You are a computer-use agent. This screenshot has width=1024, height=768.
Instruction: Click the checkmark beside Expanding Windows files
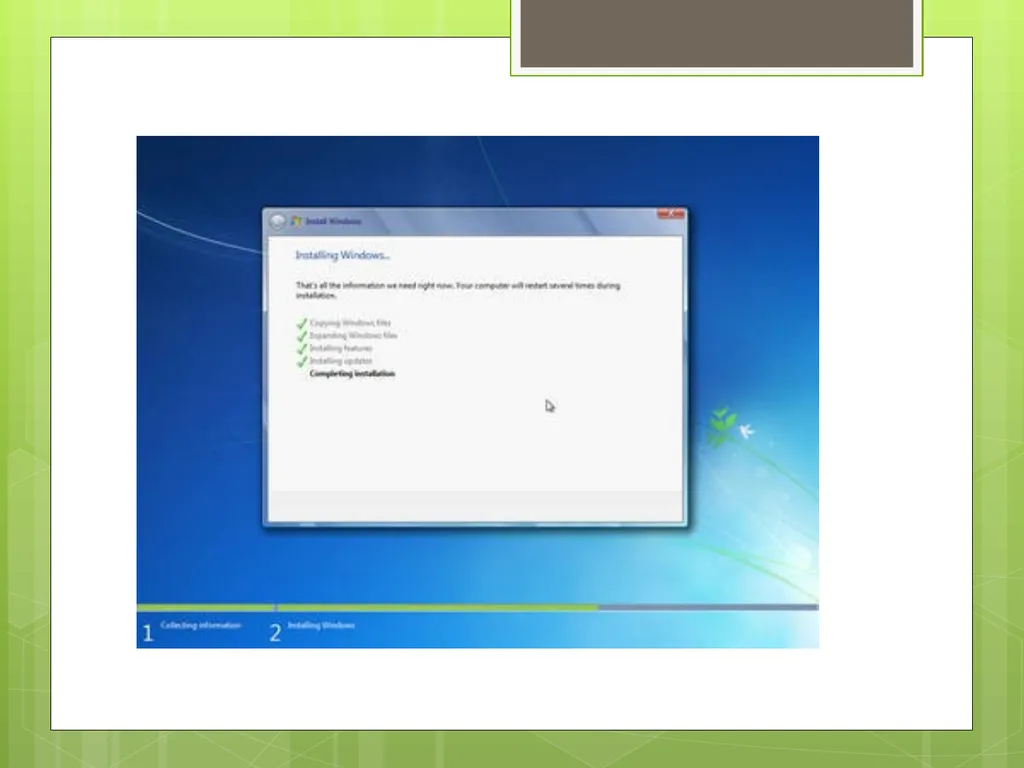coord(302,336)
